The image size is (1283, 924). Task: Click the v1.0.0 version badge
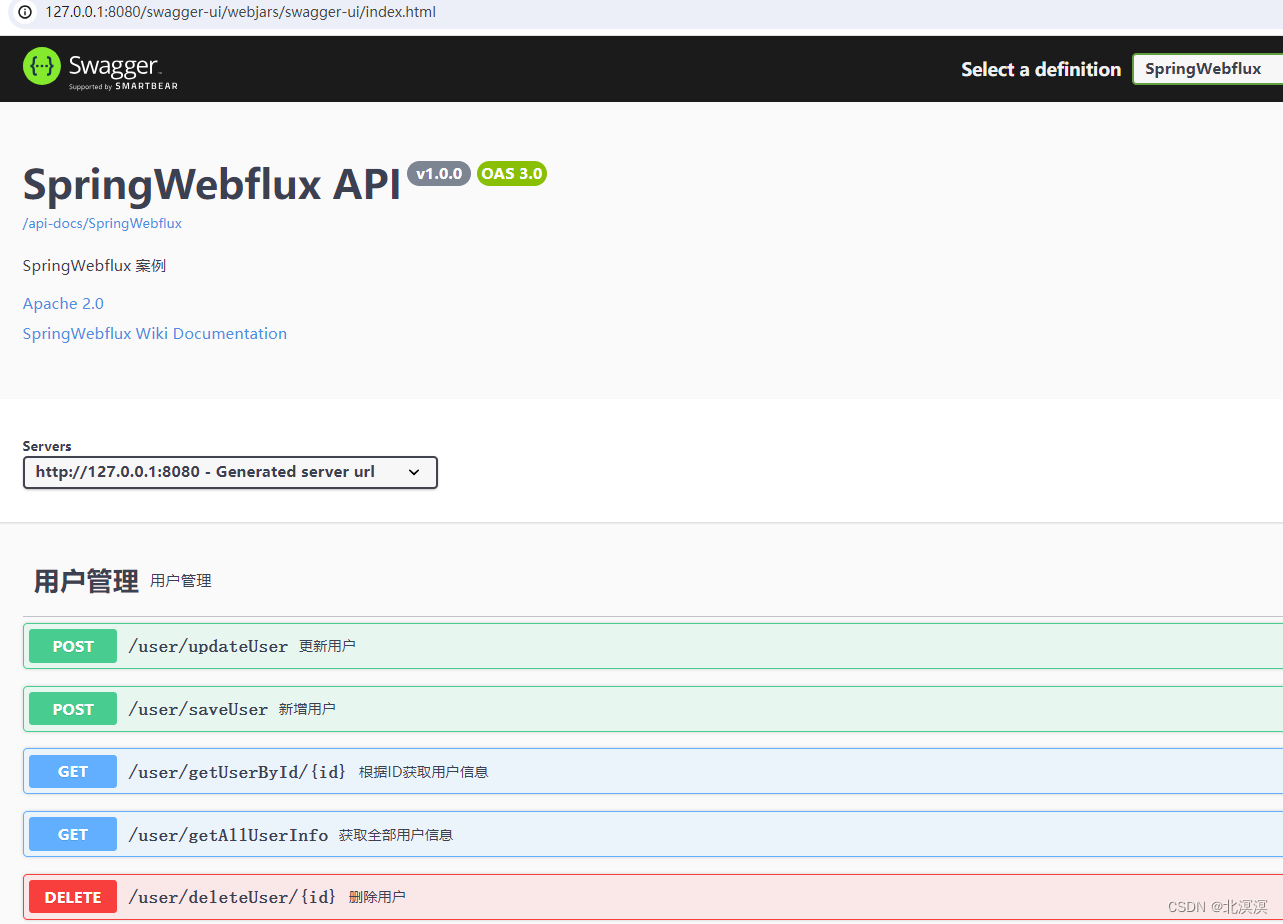point(438,173)
